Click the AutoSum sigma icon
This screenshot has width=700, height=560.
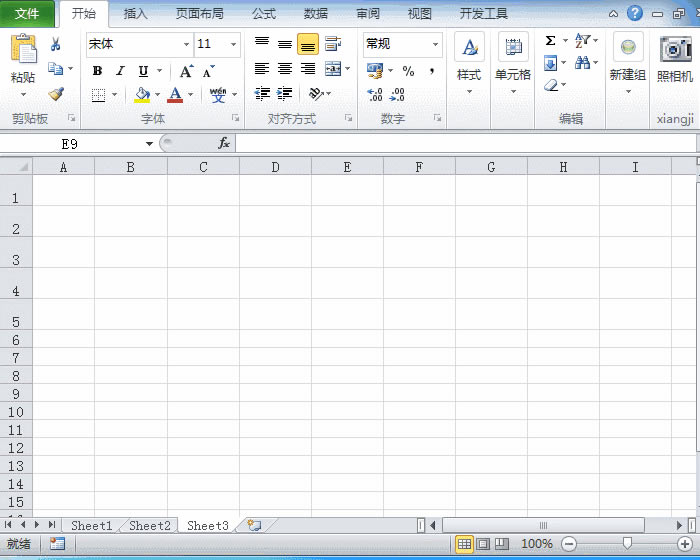click(x=551, y=41)
